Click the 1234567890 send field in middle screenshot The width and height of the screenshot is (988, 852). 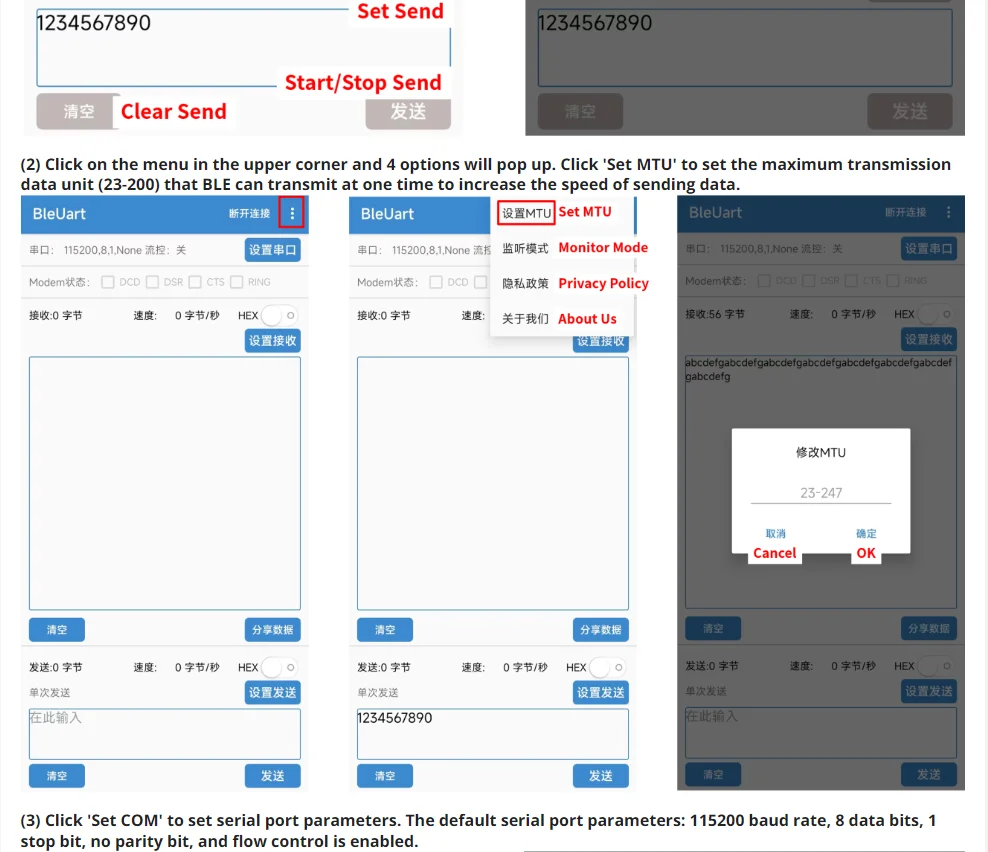coord(493,734)
